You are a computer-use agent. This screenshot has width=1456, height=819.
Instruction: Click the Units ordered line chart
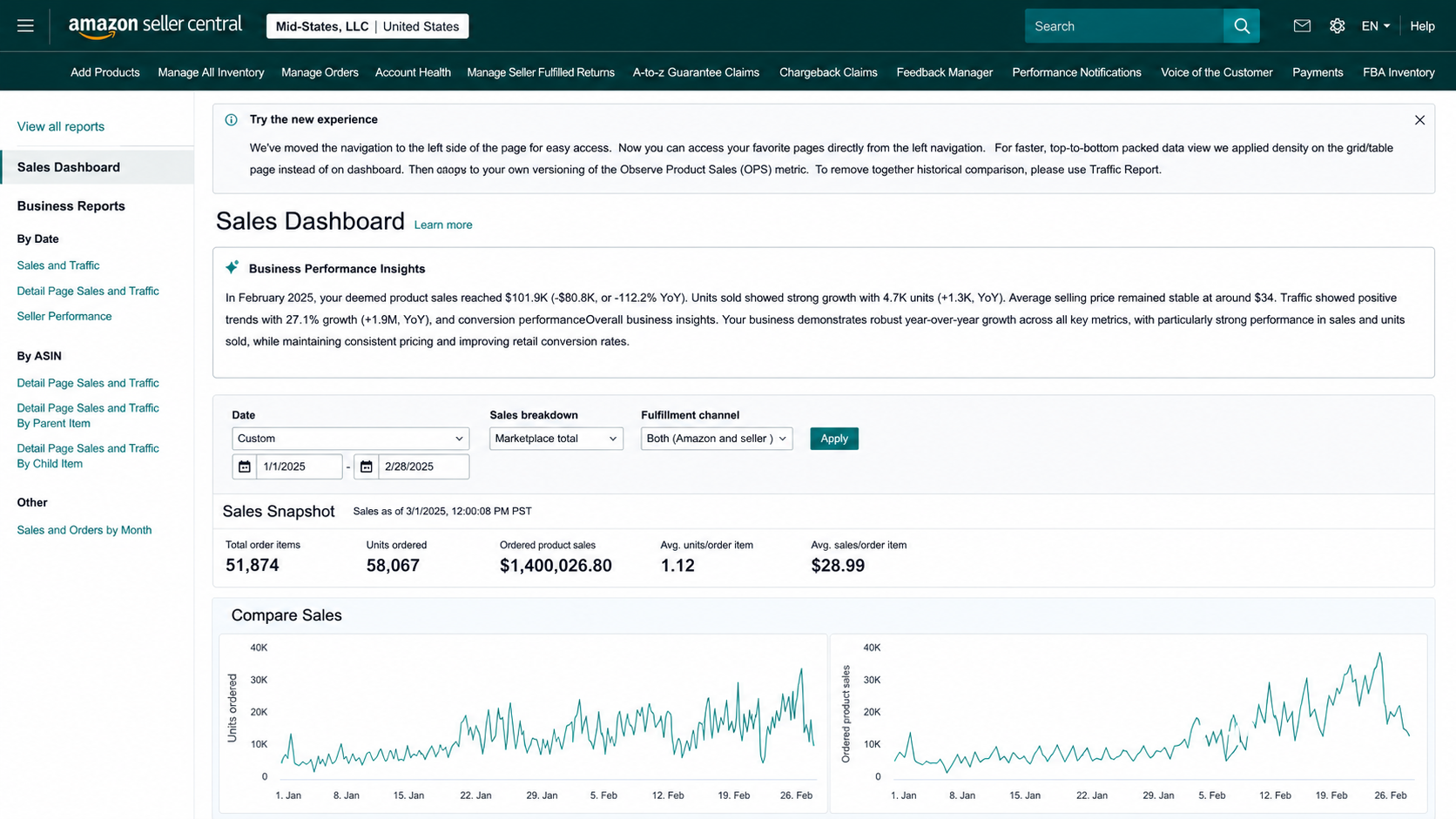(548, 721)
